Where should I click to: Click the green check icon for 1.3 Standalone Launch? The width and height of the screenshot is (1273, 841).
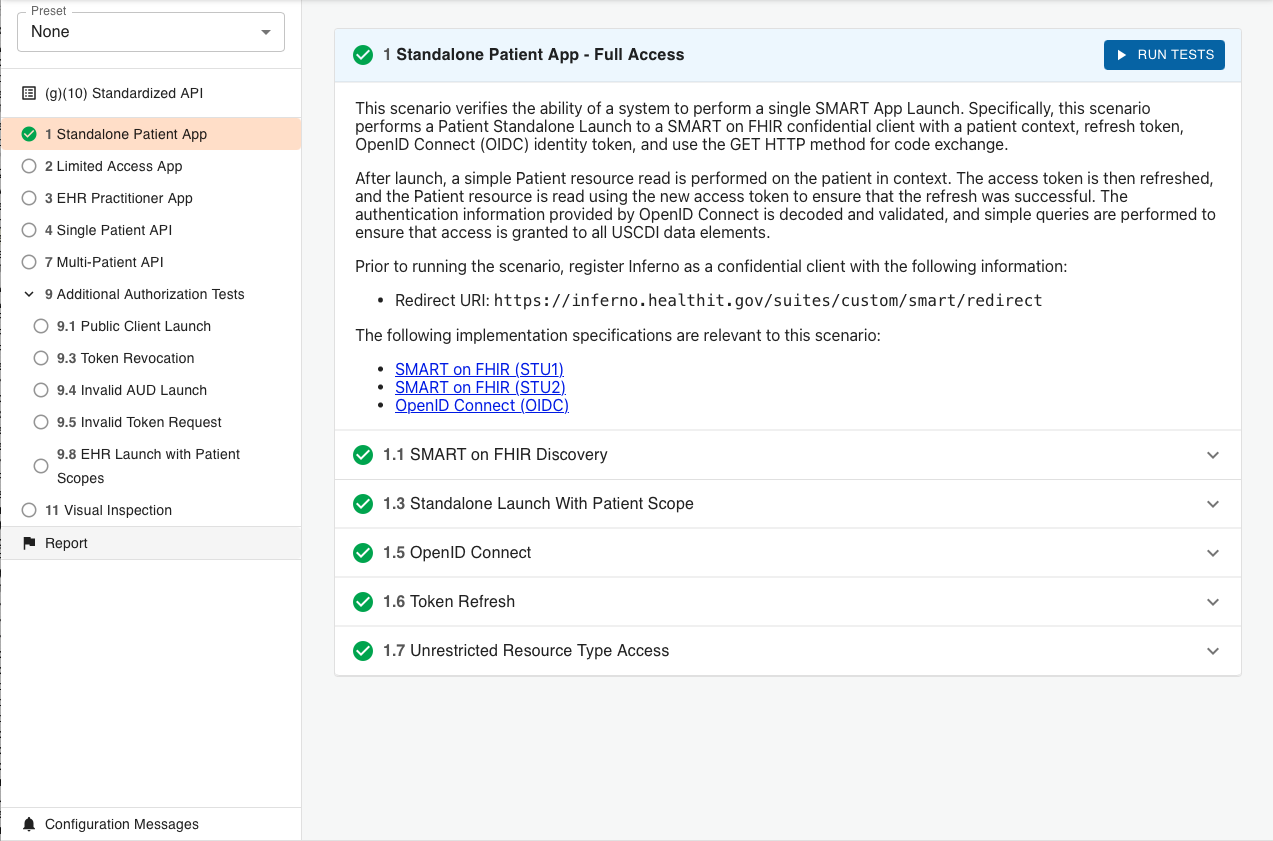363,504
